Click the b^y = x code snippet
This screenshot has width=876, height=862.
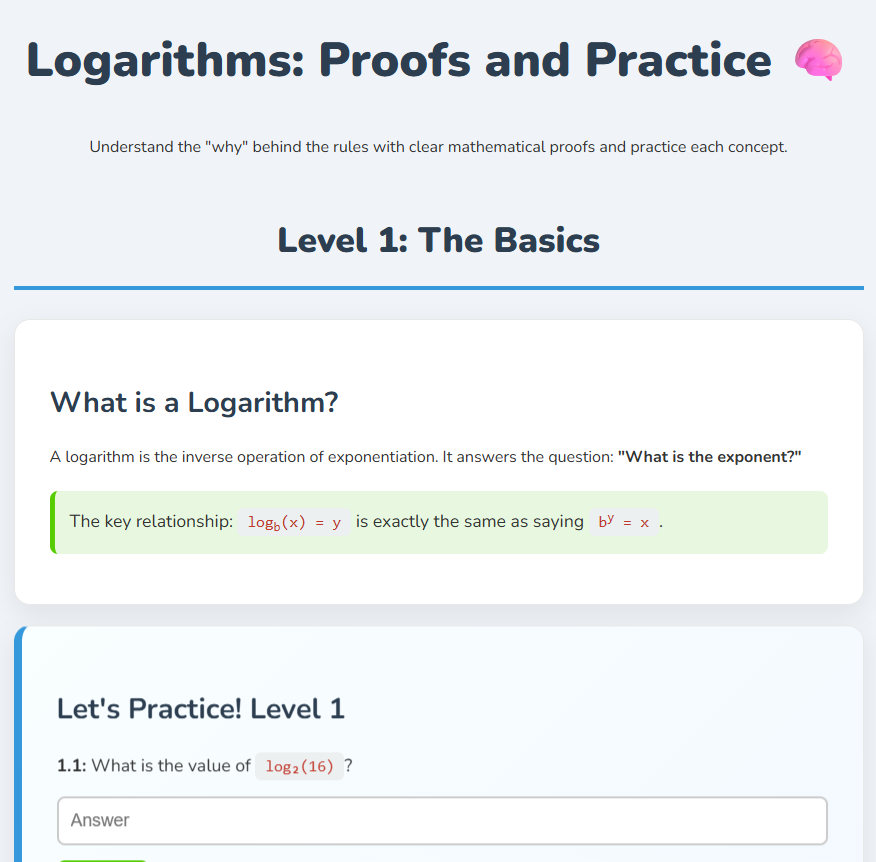tap(623, 522)
